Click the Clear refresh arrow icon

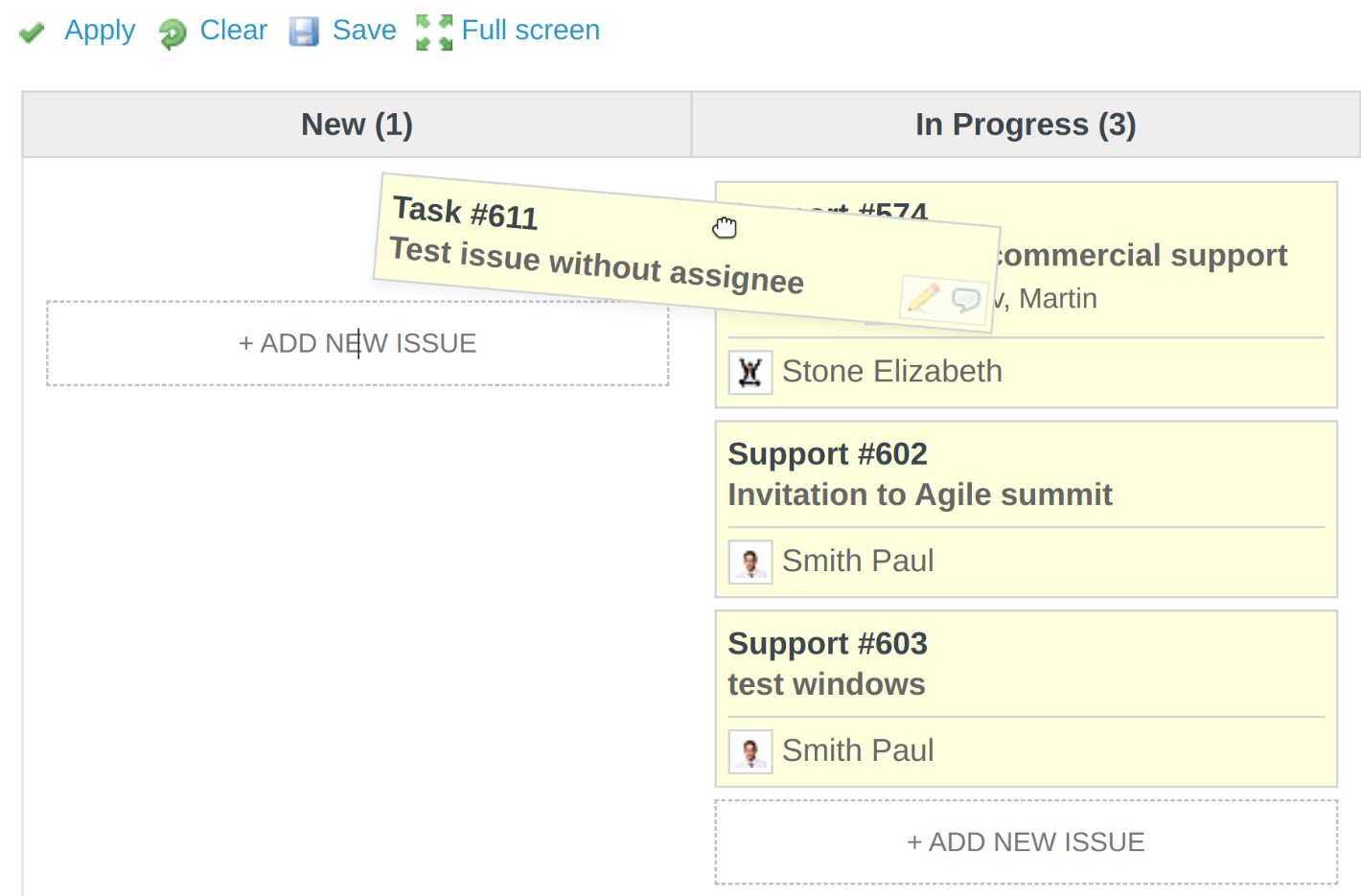[x=172, y=31]
